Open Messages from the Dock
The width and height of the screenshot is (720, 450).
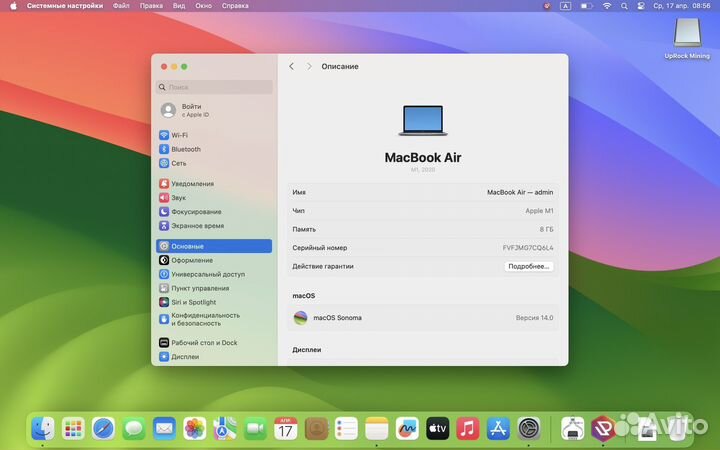[134, 428]
